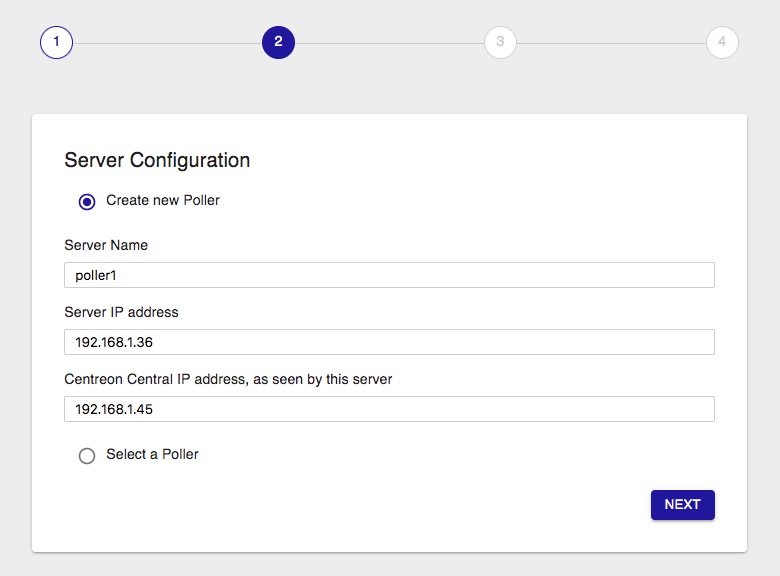Choose the Select a Poller radio button

point(87,455)
